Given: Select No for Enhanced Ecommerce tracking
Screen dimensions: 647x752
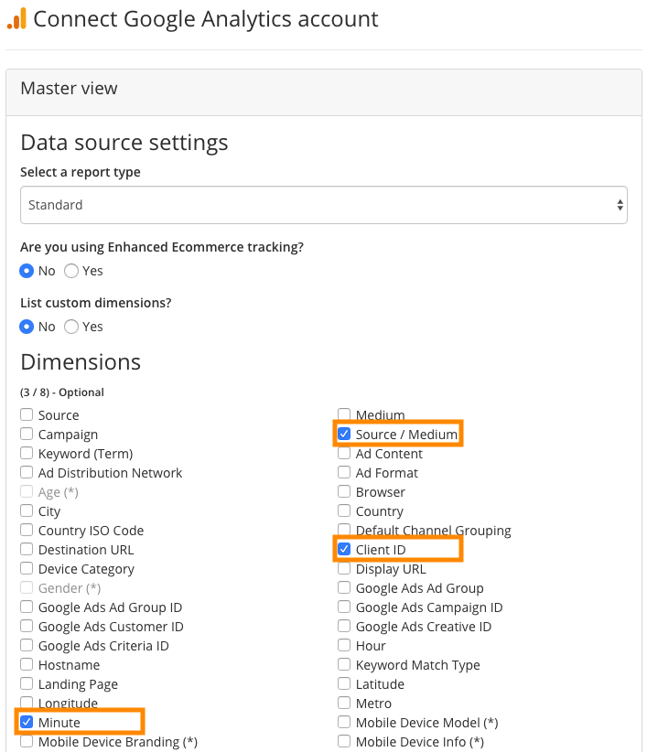Looking at the screenshot, I should click(26, 271).
